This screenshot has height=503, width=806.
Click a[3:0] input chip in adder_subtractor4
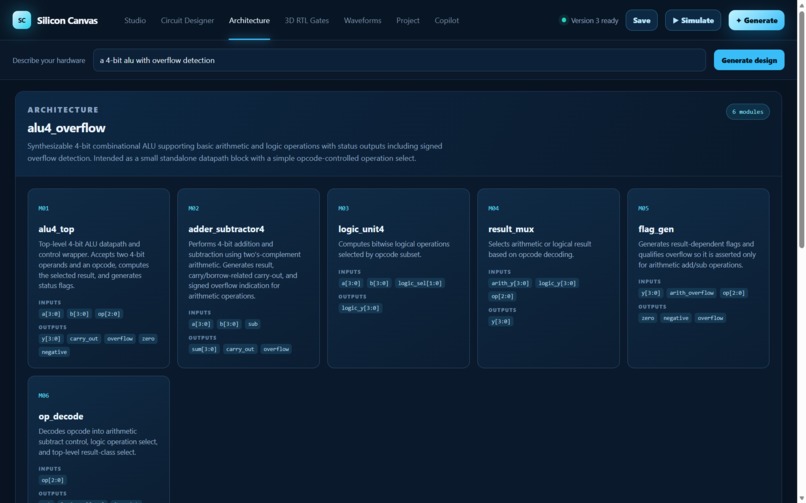point(201,324)
